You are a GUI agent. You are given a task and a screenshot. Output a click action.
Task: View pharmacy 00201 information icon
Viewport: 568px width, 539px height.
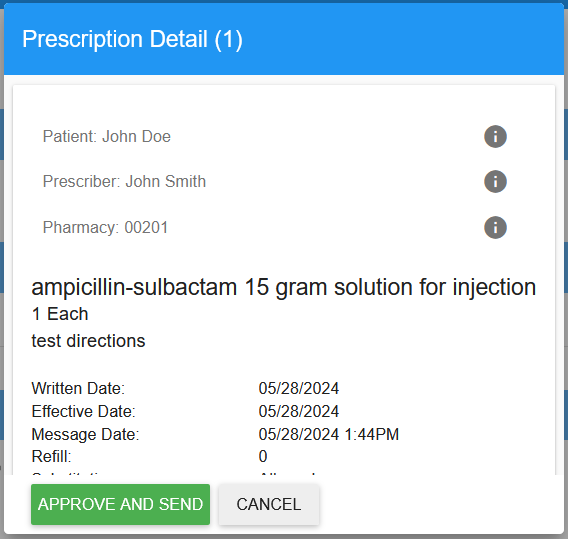click(x=495, y=227)
